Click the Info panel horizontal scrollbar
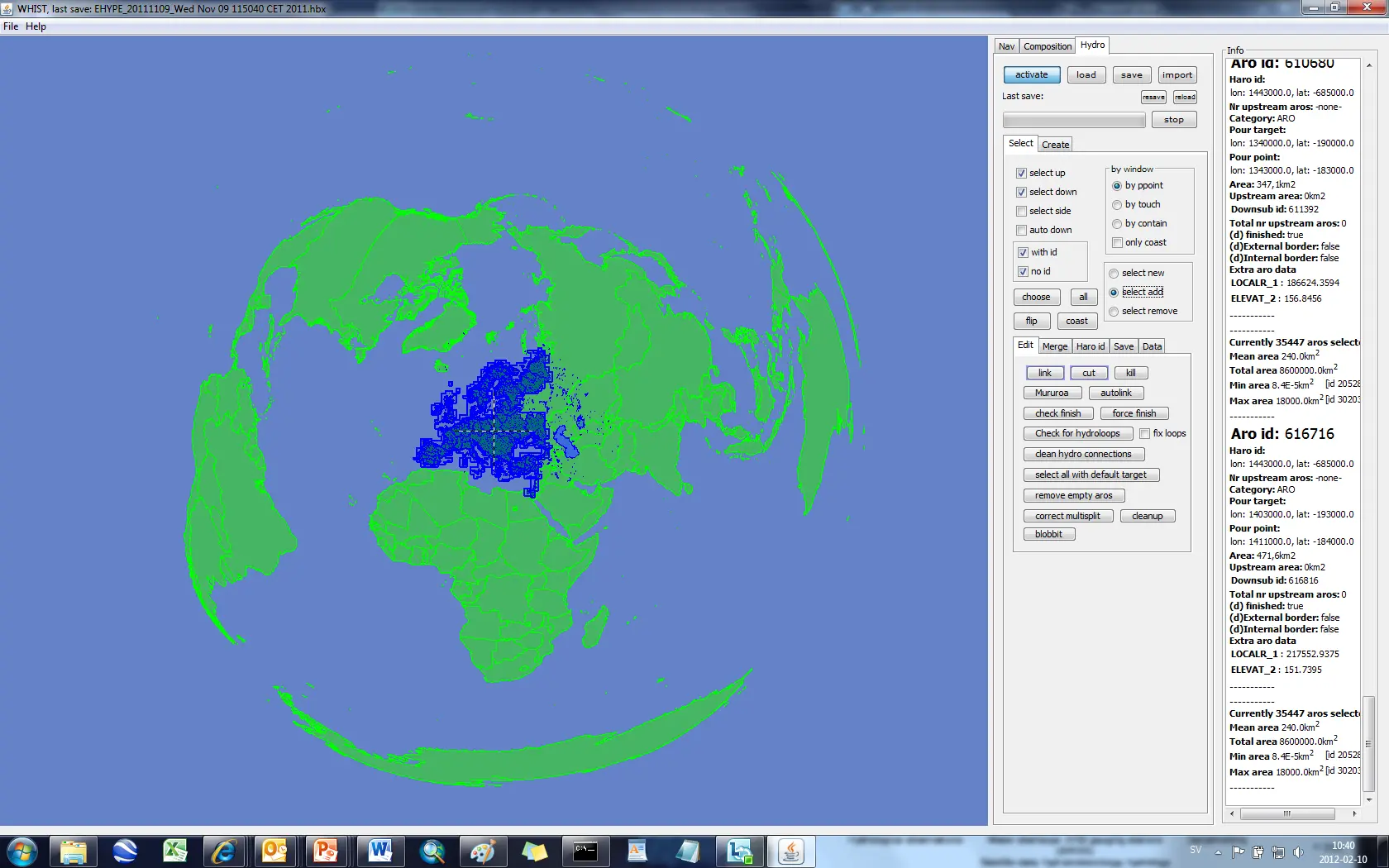Screen dimensions: 1389x868 point(1286,813)
